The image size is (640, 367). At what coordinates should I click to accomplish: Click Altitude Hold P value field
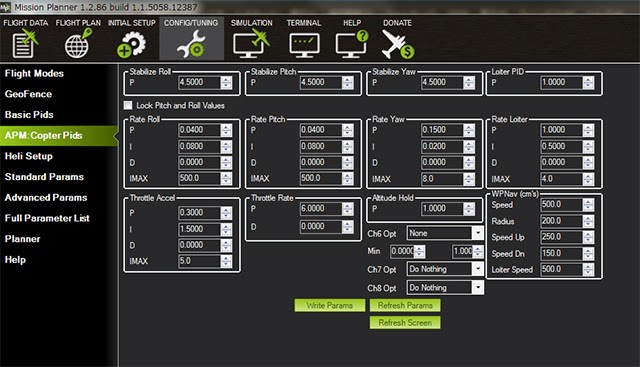point(442,209)
